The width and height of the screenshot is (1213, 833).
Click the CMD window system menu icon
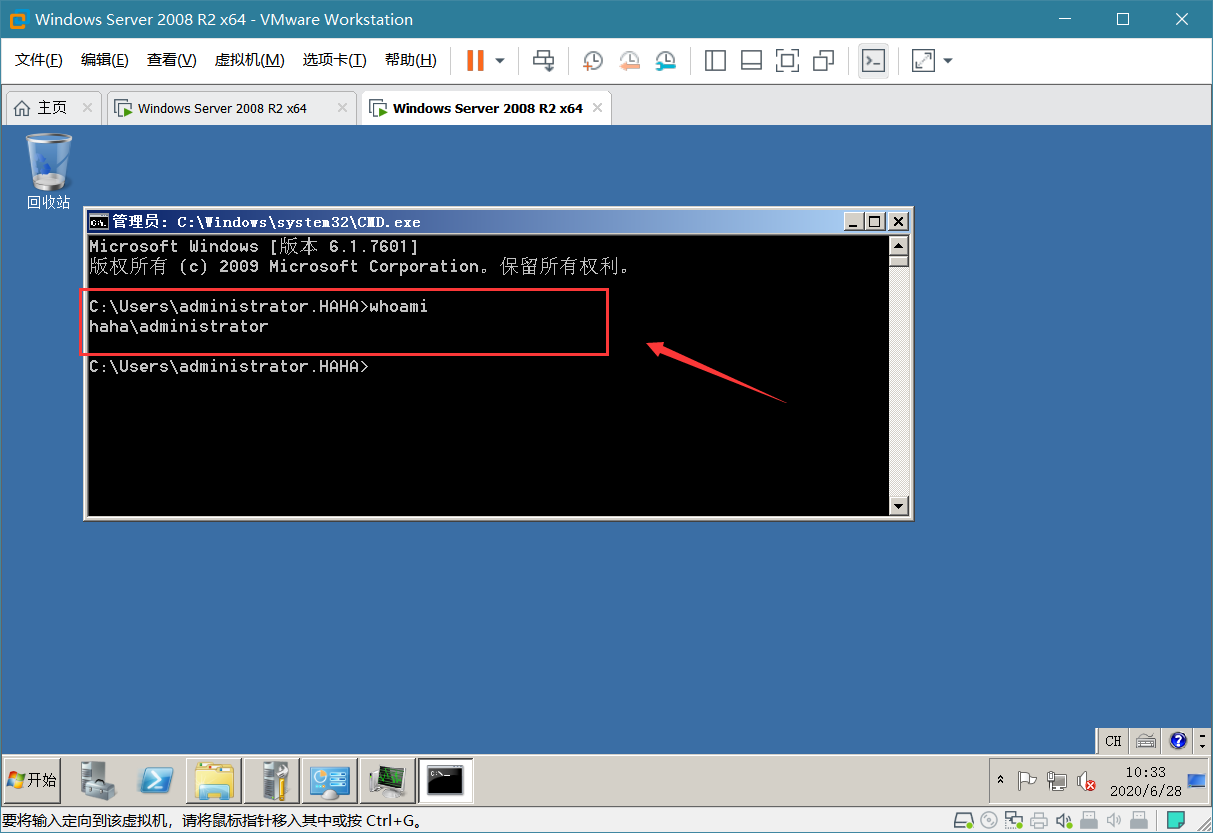98,222
